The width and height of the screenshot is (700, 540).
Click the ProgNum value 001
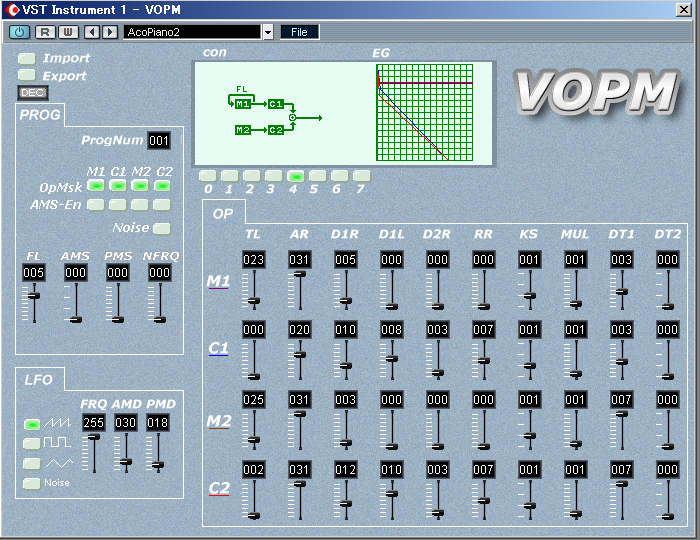[159, 141]
